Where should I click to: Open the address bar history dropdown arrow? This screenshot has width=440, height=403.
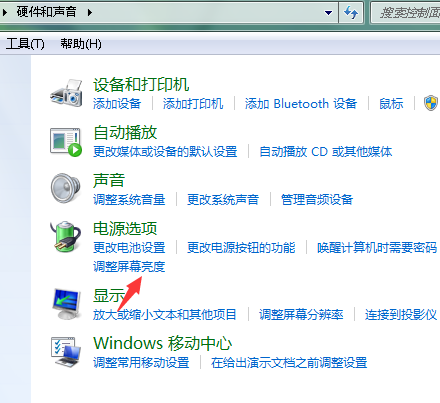[328, 13]
